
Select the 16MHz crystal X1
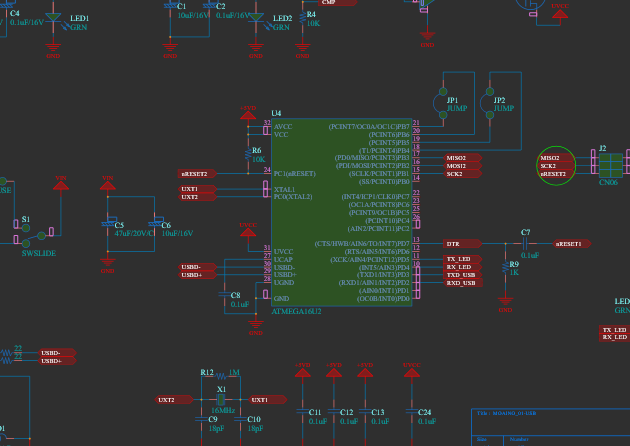(221, 399)
